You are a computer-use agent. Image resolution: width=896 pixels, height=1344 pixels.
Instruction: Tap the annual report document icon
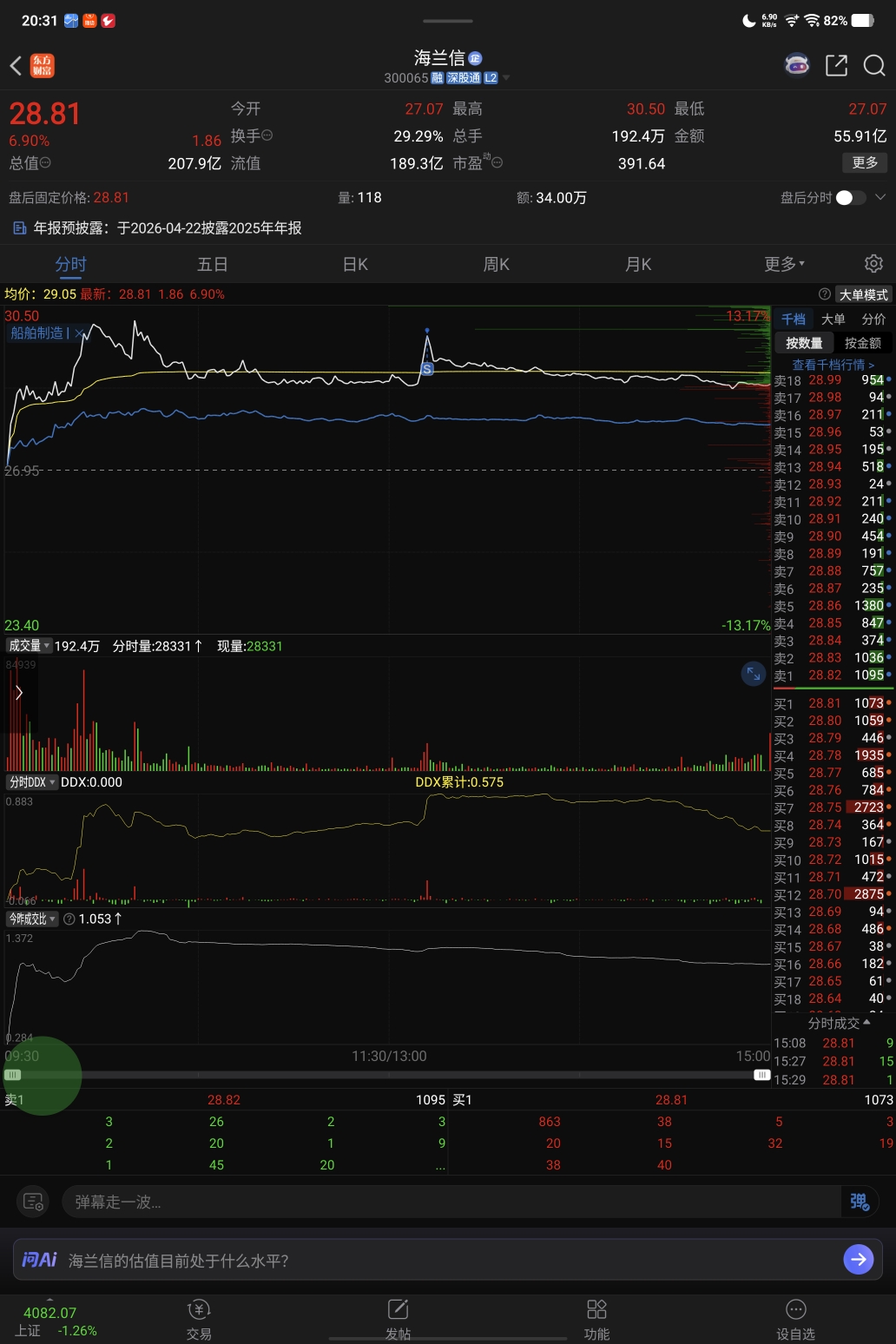pyautogui.click(x=19, y=228)
